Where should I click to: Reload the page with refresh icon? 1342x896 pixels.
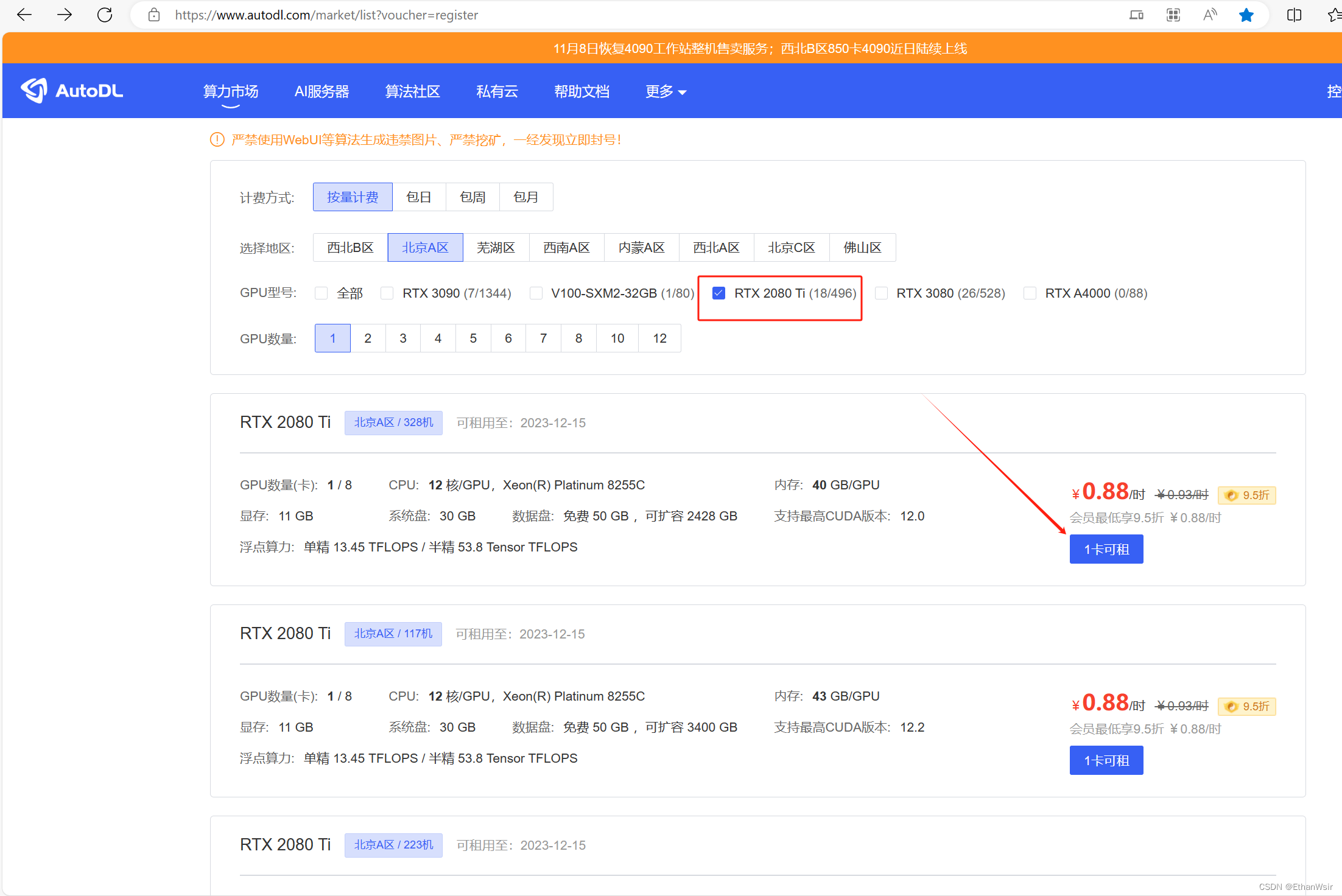pos(105,15)
